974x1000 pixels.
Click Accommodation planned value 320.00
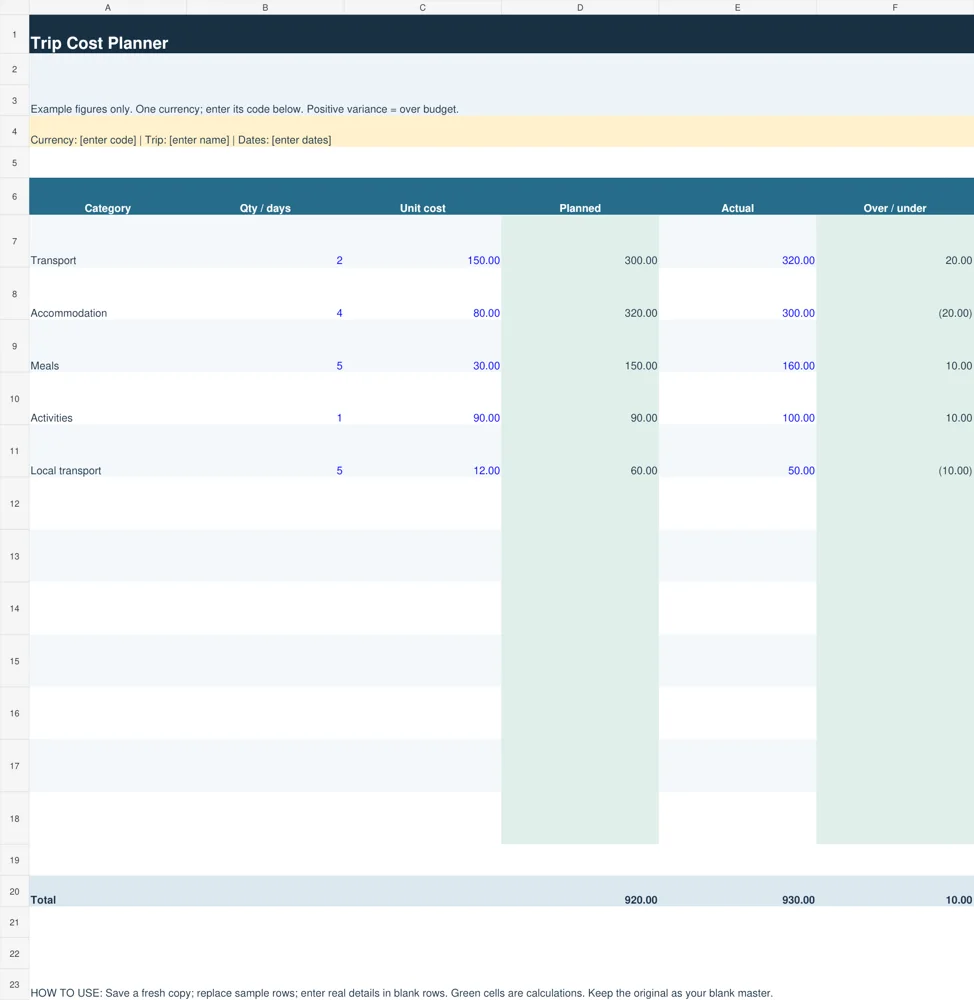point(580,294)
